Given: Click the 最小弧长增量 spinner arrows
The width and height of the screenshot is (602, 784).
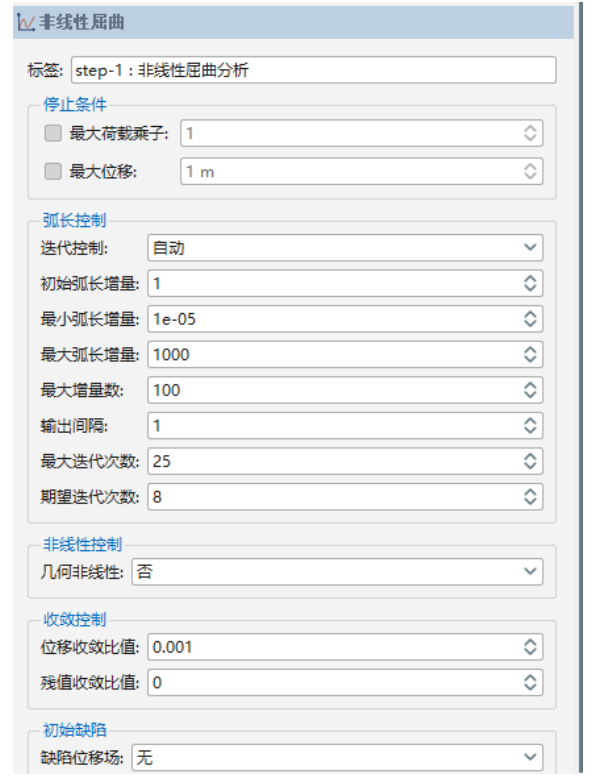Looking at the screenshot, I should 530,319.
